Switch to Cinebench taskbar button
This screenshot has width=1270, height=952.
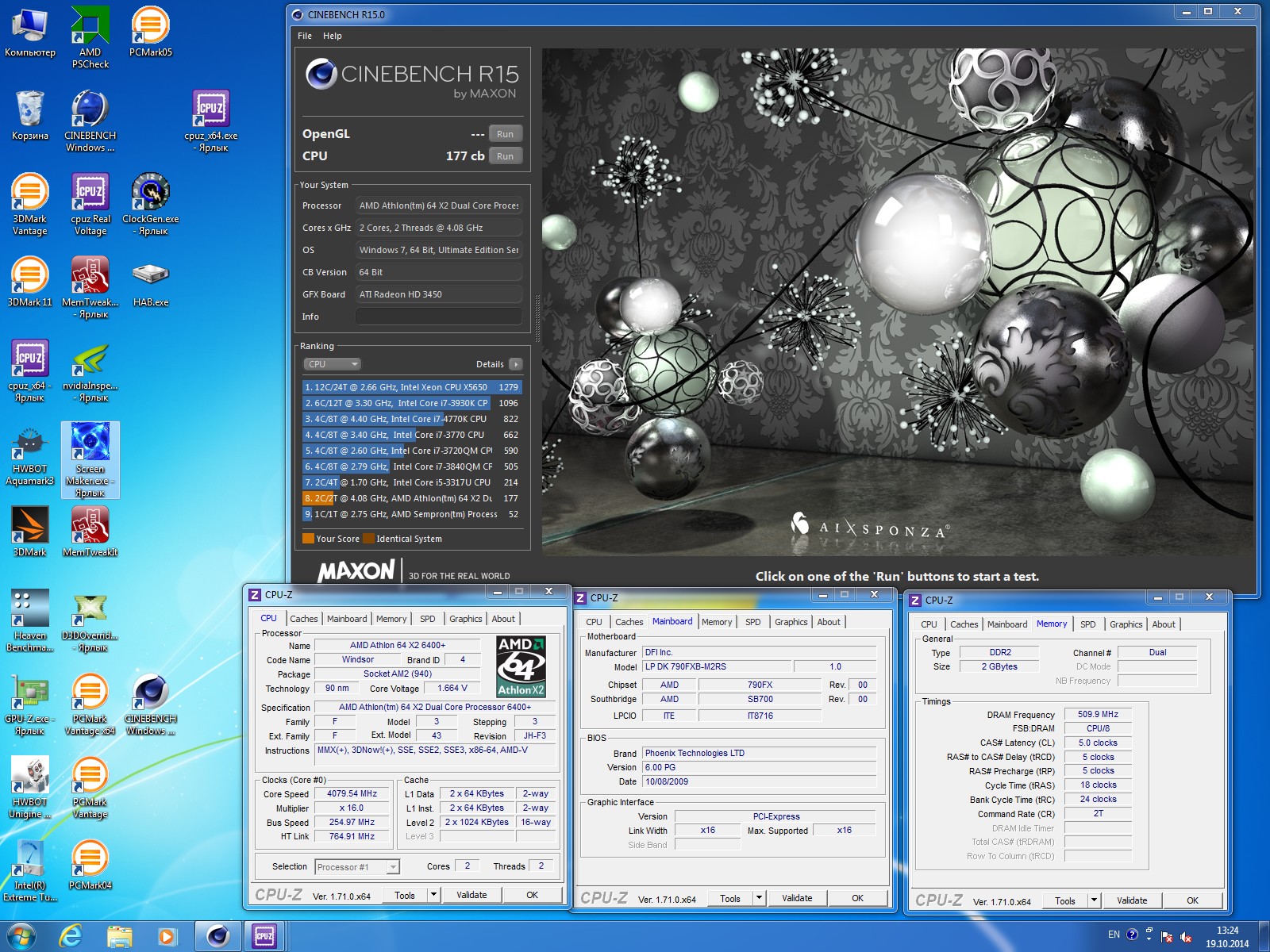click(x=217, y=937)
